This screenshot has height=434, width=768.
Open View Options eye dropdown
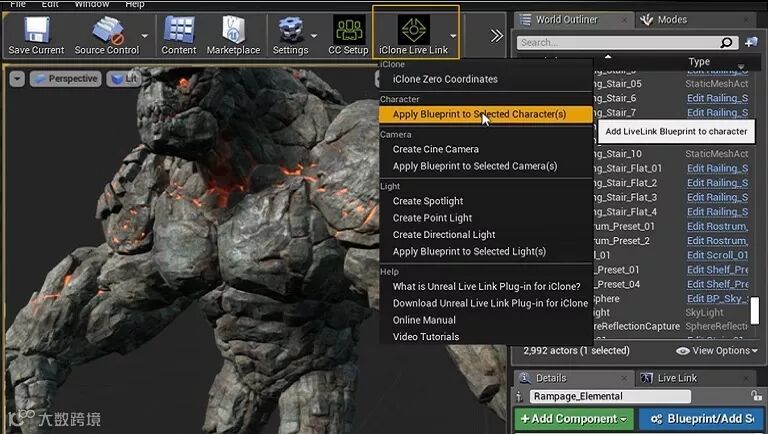pyautogui.click(x=717, y=351)
